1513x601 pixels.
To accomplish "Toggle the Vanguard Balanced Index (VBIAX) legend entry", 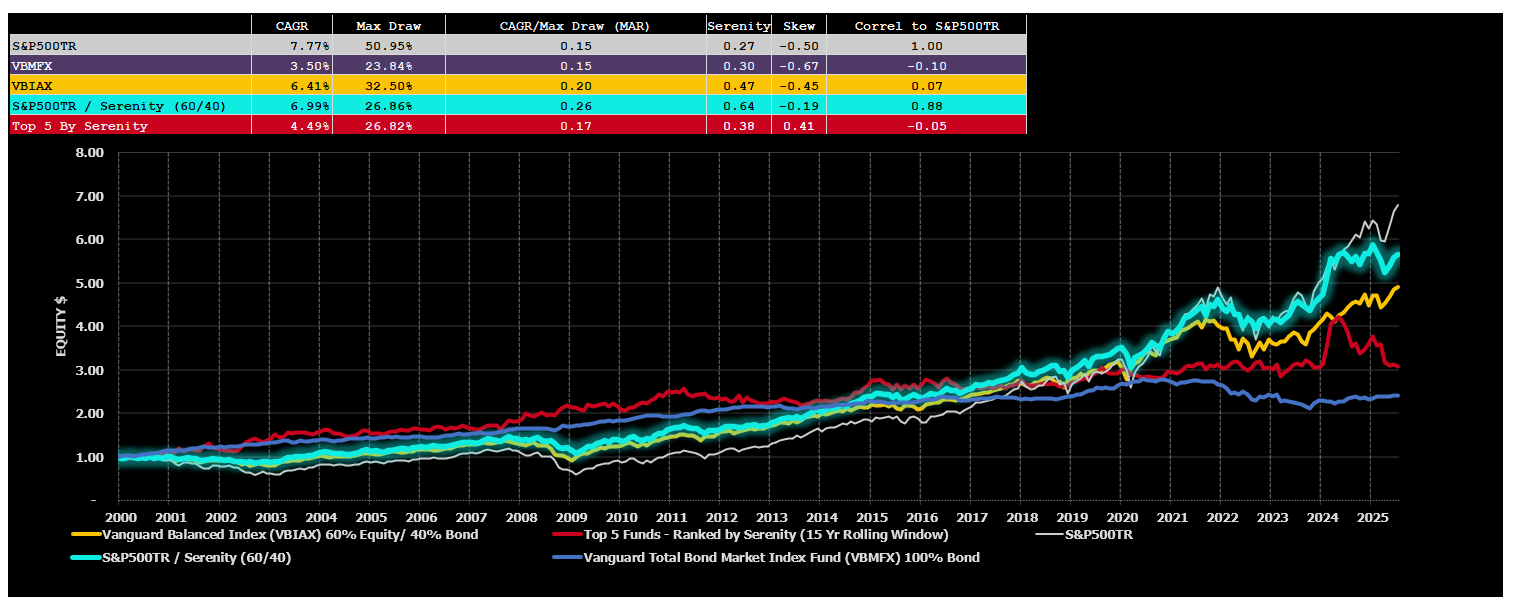I will [x=290, y=534].
